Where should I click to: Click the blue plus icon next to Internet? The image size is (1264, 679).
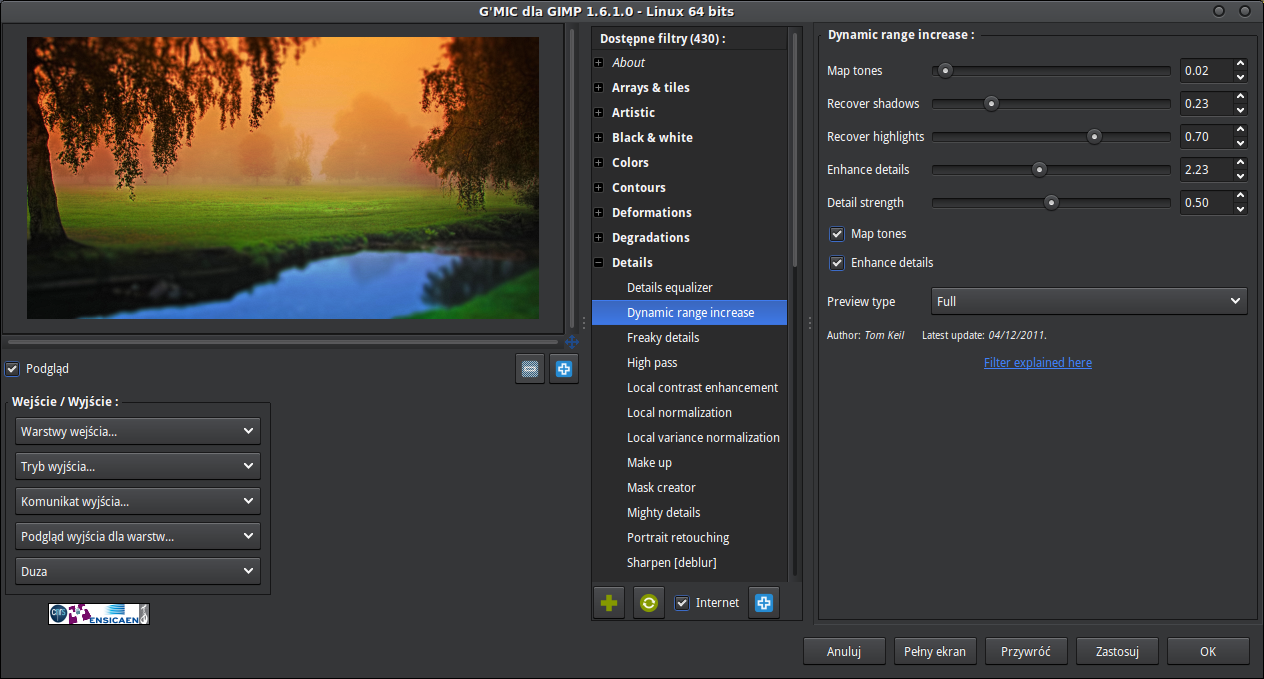coord(764,602)
